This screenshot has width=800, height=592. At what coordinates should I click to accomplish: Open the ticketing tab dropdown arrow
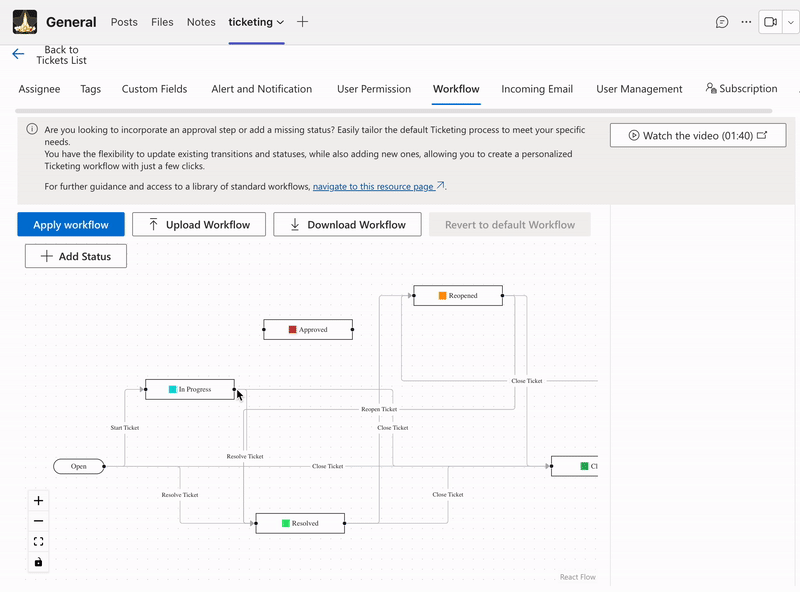[x=280, y=22]
